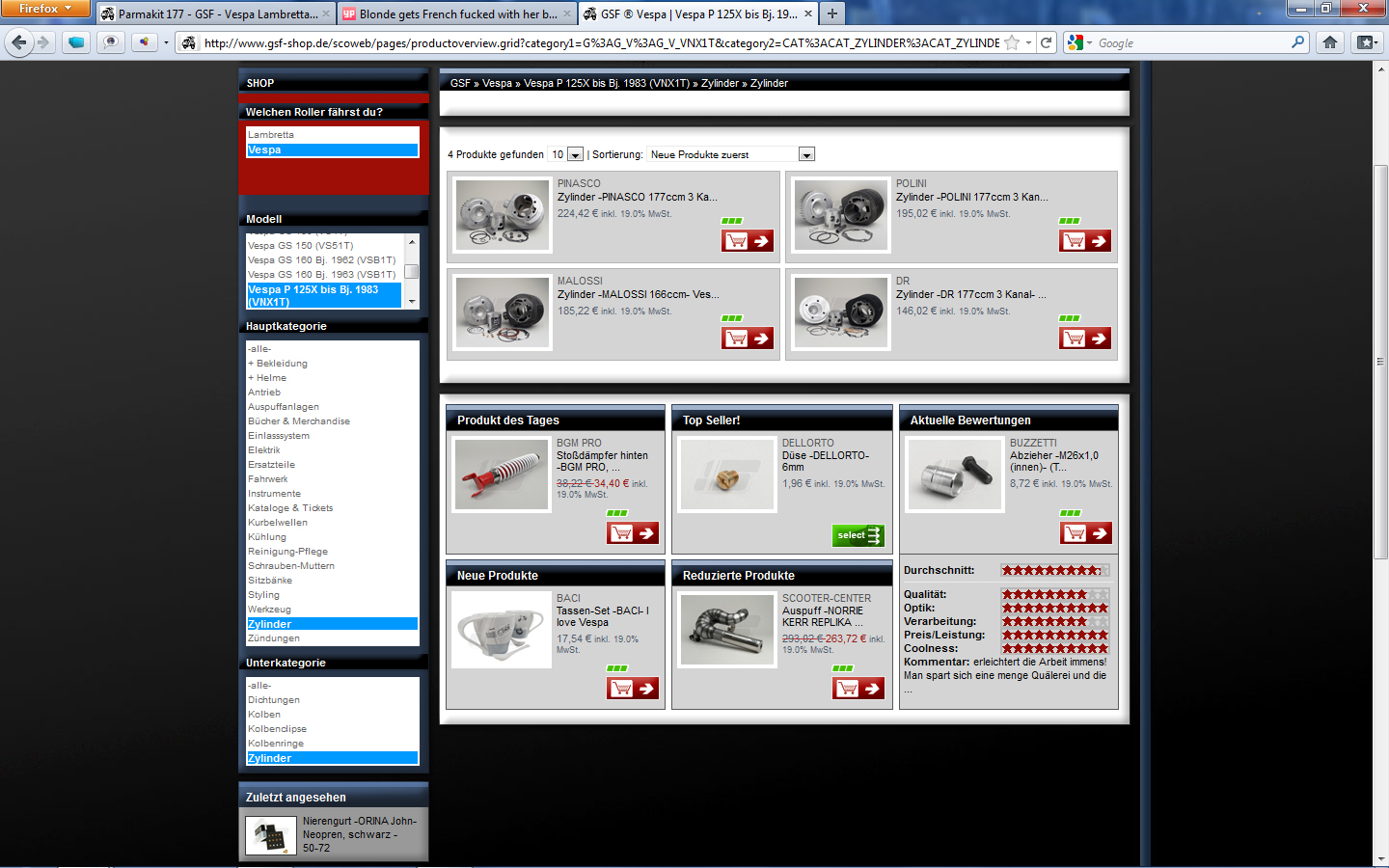Add the POLINI 177ccm cylinder to cart
The height and width of the screenshot is (868, 1389).
click(x=1085, y=241)
